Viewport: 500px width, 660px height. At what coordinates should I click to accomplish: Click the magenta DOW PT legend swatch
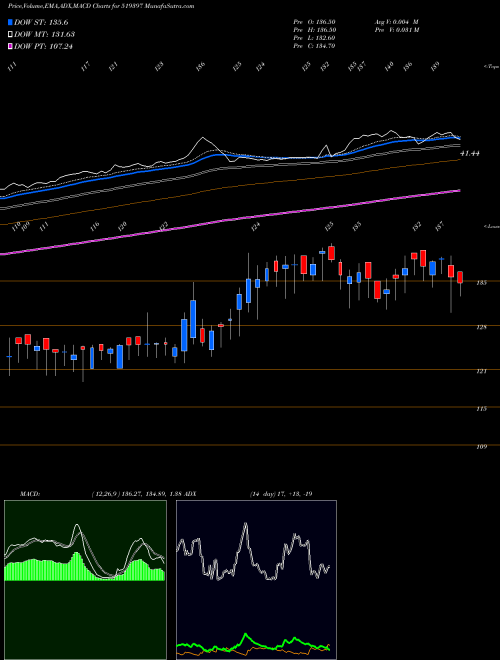[11, 46]
